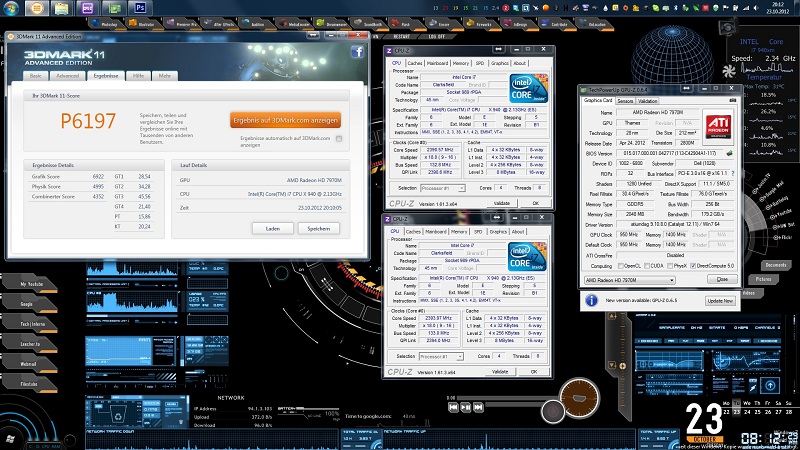
Task: Click the blue info icon in GPU-Z update bar
Action: click(x=591, y=301)
